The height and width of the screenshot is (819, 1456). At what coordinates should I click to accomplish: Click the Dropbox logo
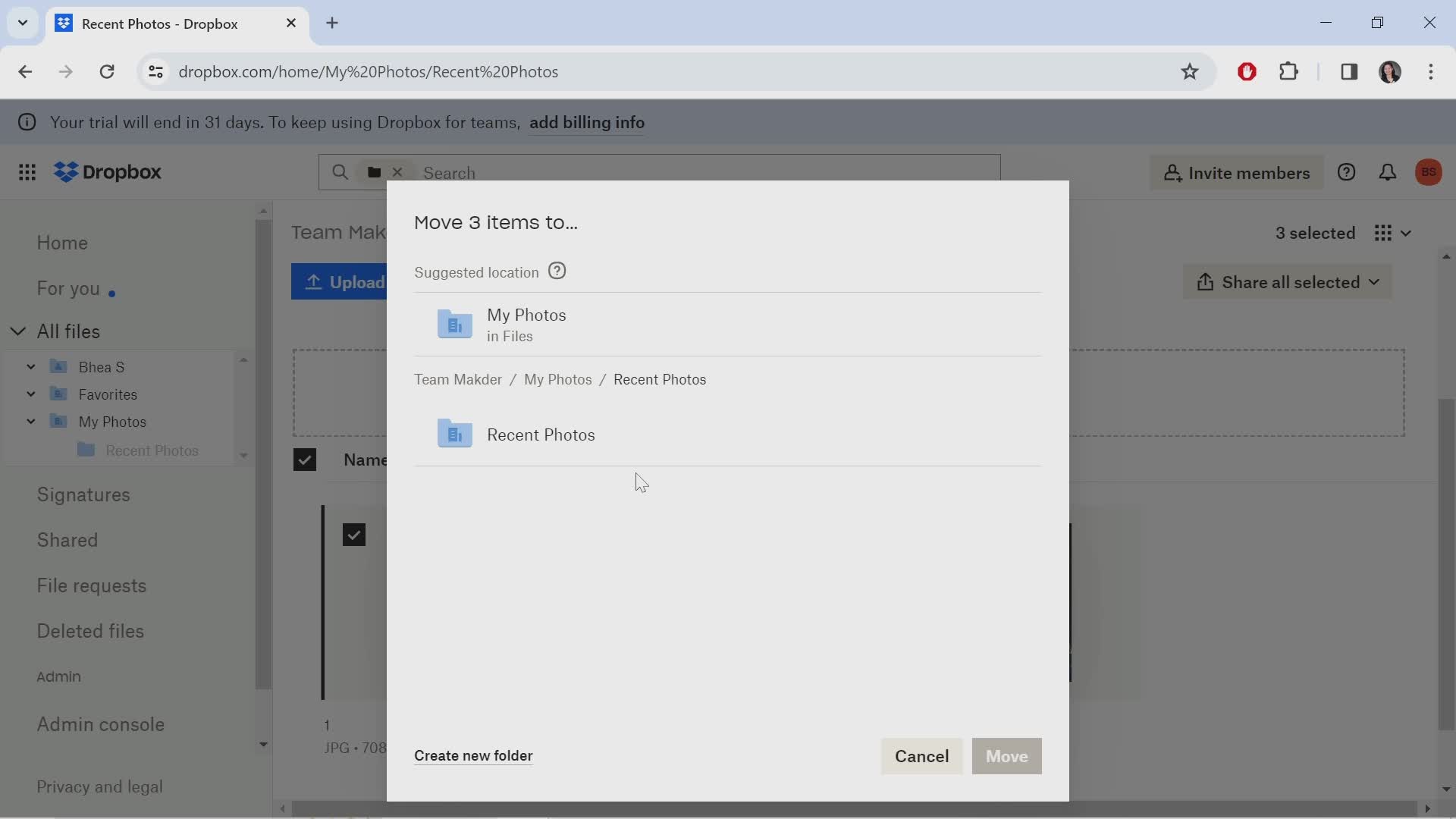click(108, 172)
